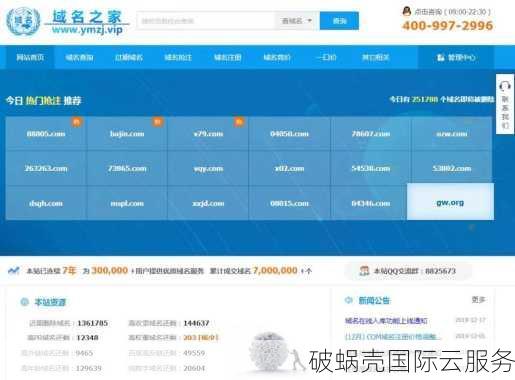Select the 78607.com domain tile
515x380 pixels.
[x=371, y=134]
